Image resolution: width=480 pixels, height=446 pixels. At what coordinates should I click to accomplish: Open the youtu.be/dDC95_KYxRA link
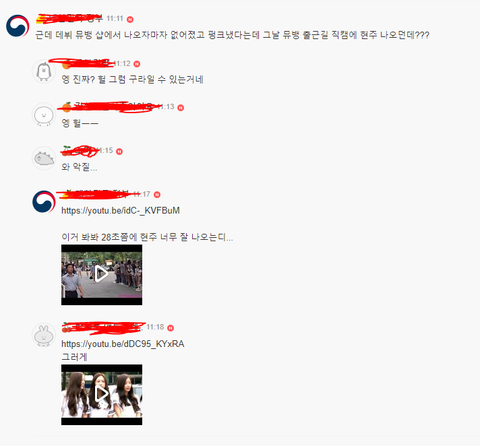pyautogui.click(x=123, y=344)
